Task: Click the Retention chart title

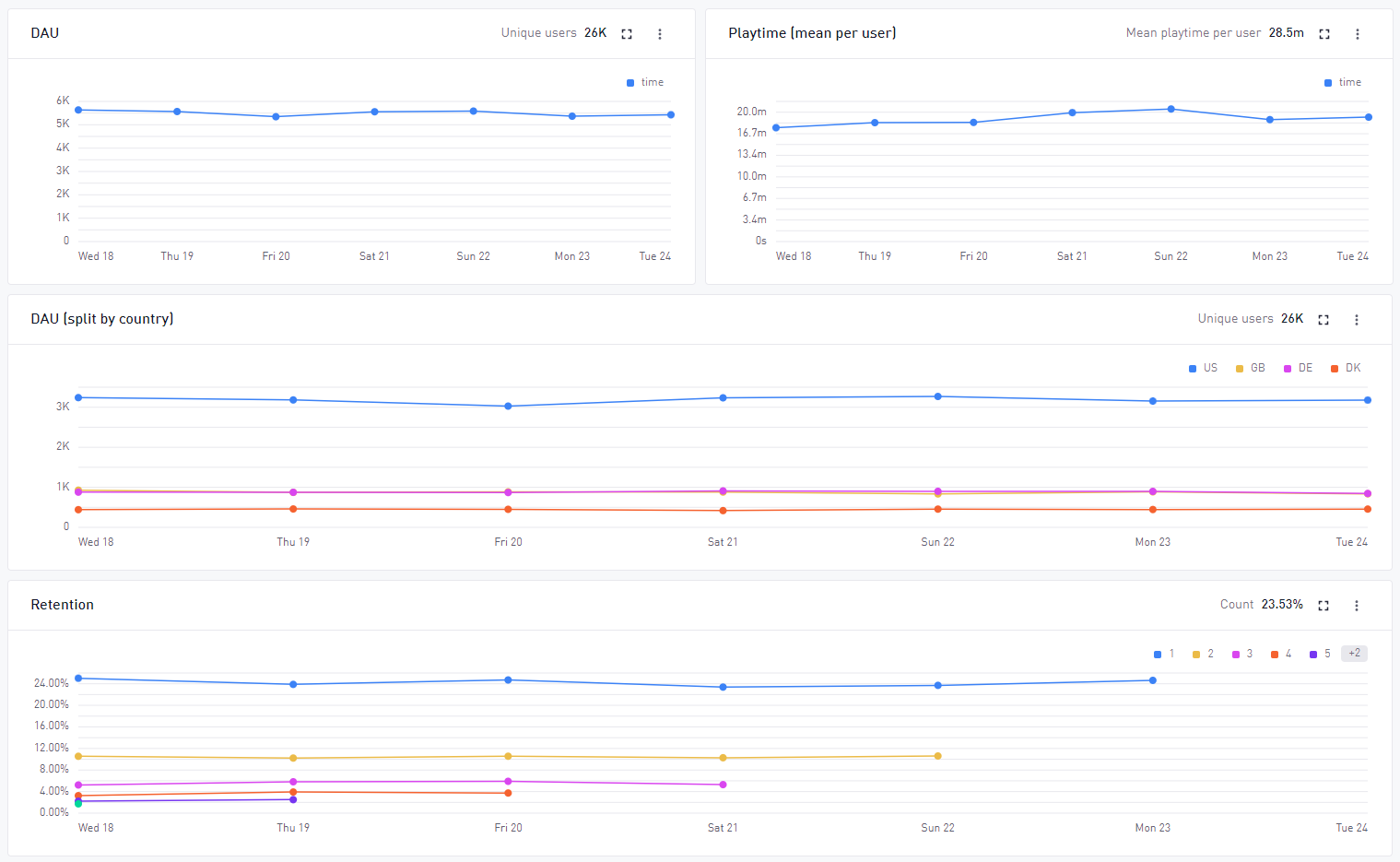Action: [x=63, y=605]
